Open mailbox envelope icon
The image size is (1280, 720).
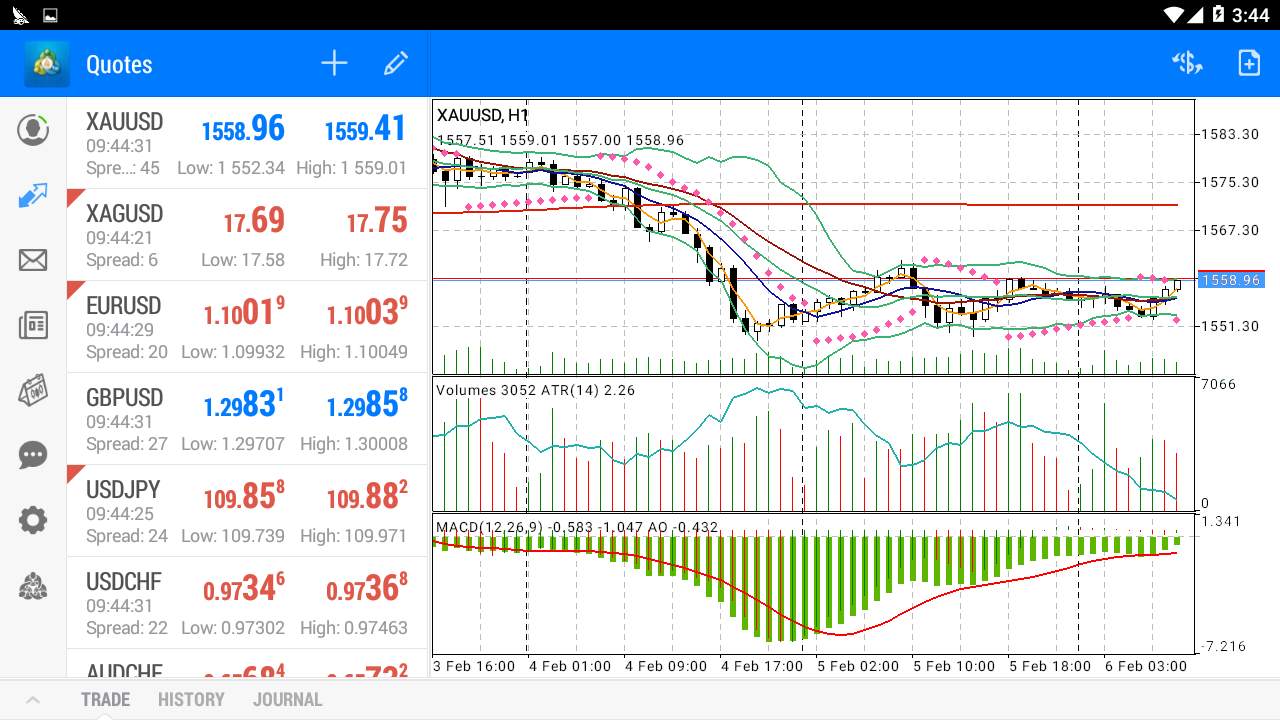point(33,261)
